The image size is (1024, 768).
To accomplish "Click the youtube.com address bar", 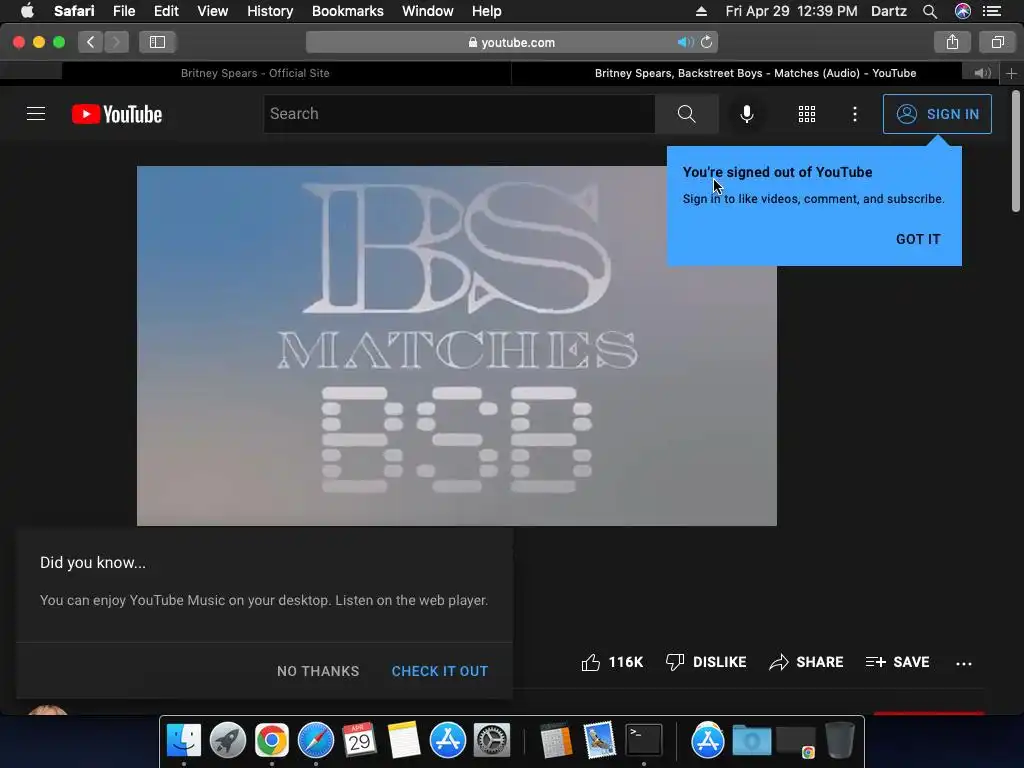I will point(511,42).
